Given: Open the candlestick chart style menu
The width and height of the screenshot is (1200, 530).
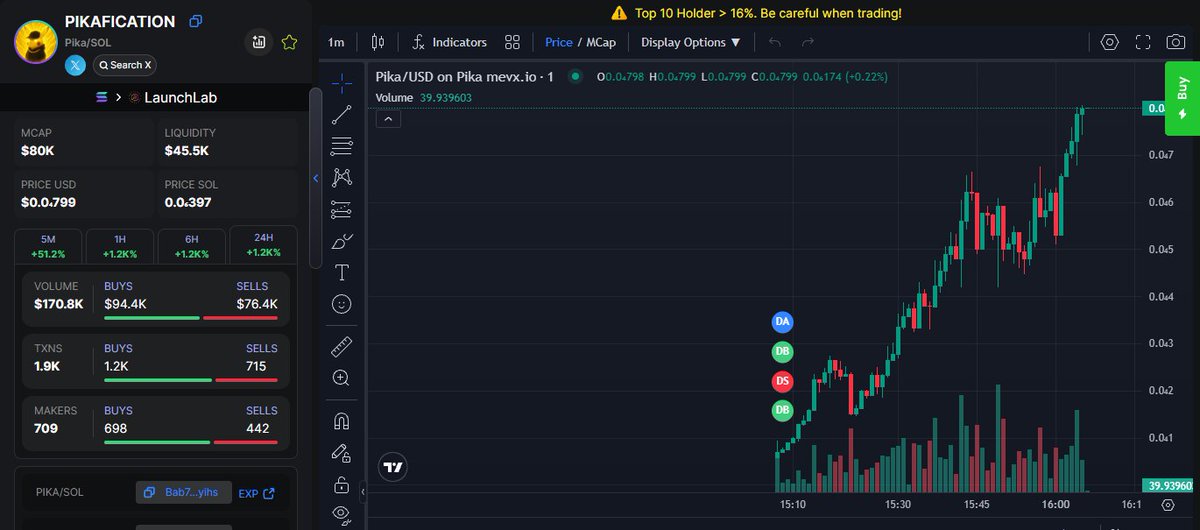Looking at the screenshot, I should (x=378, y=42).
